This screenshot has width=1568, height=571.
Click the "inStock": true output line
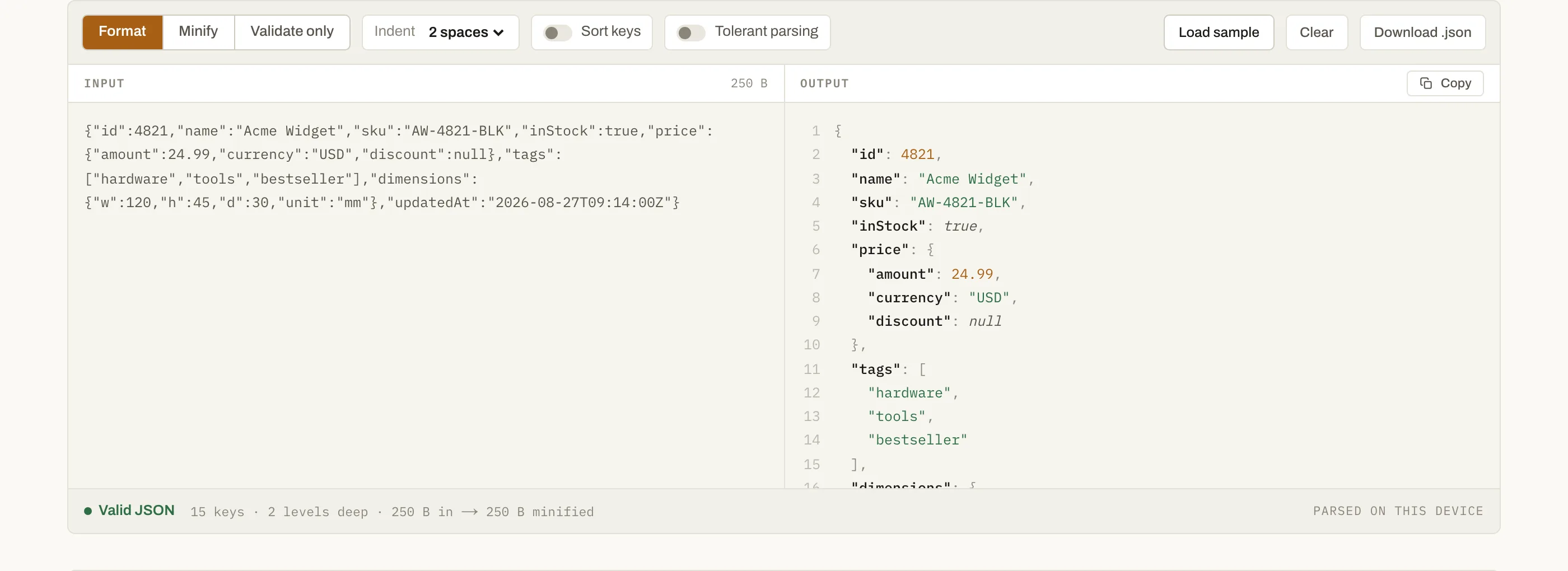point(917,227)
